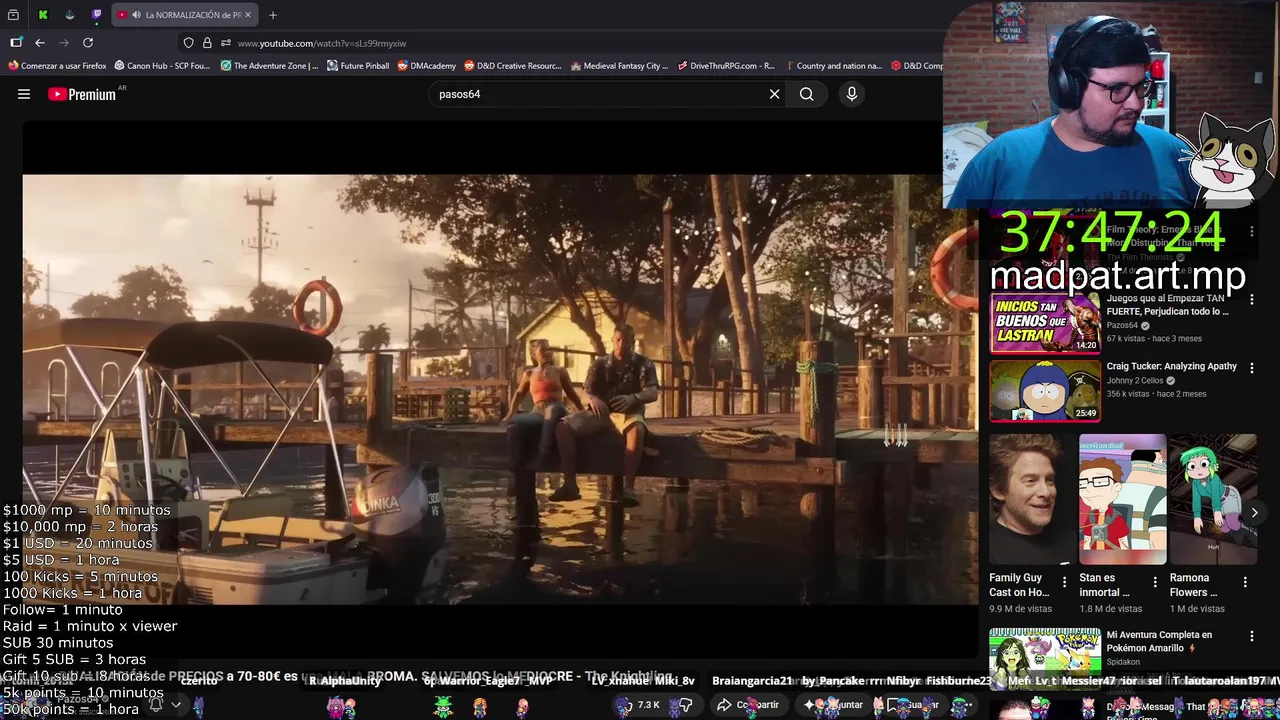Image resolution: width=1280 pixels, height=720 pixels.
Task: Open the site permissions icon in address bar
Action: [x=226, y=43]
